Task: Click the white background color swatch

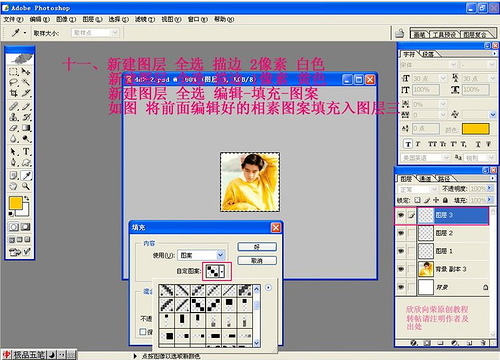Action: [x=25, y=211]
